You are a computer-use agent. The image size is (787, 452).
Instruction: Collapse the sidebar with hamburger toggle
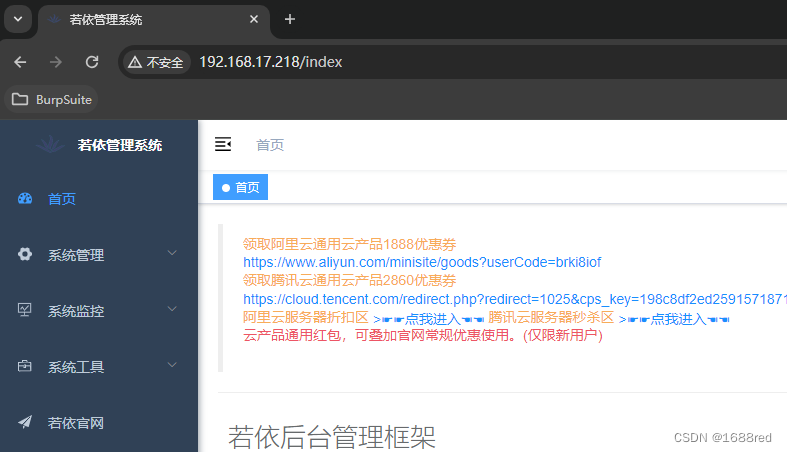pos(223,144)
